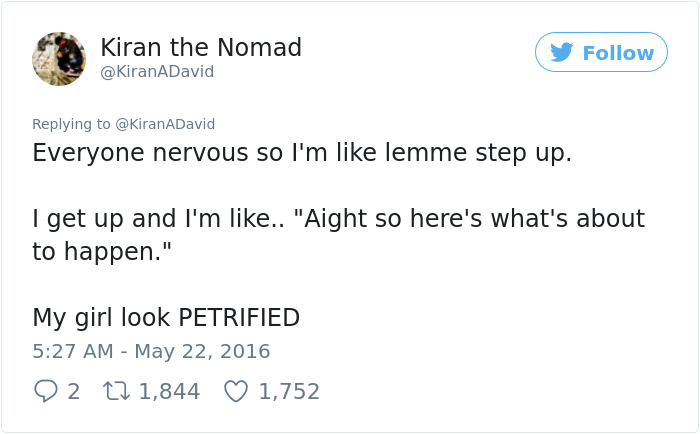Open Kiran the Nomad's profile avatar
The image size is (700, 434).
pyautogui.click(x=59, y=58)
